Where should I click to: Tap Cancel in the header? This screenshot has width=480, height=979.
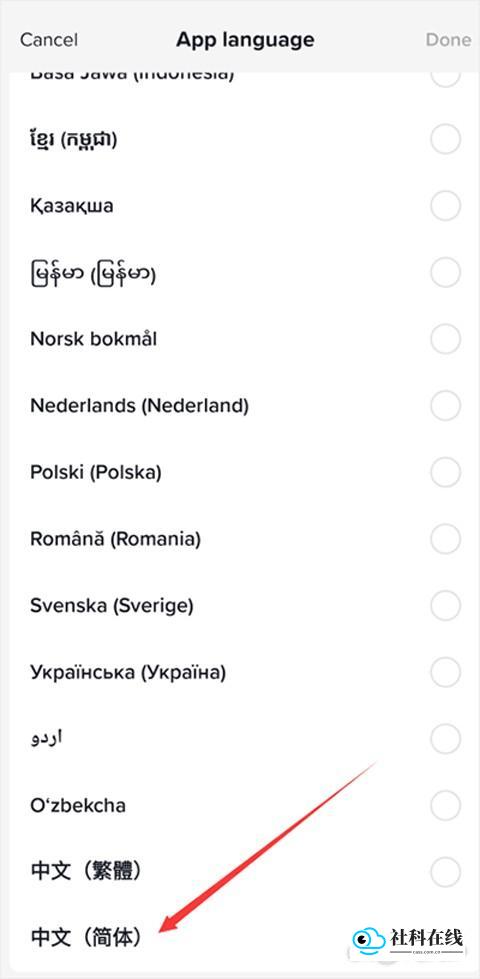tap(49, 40)
